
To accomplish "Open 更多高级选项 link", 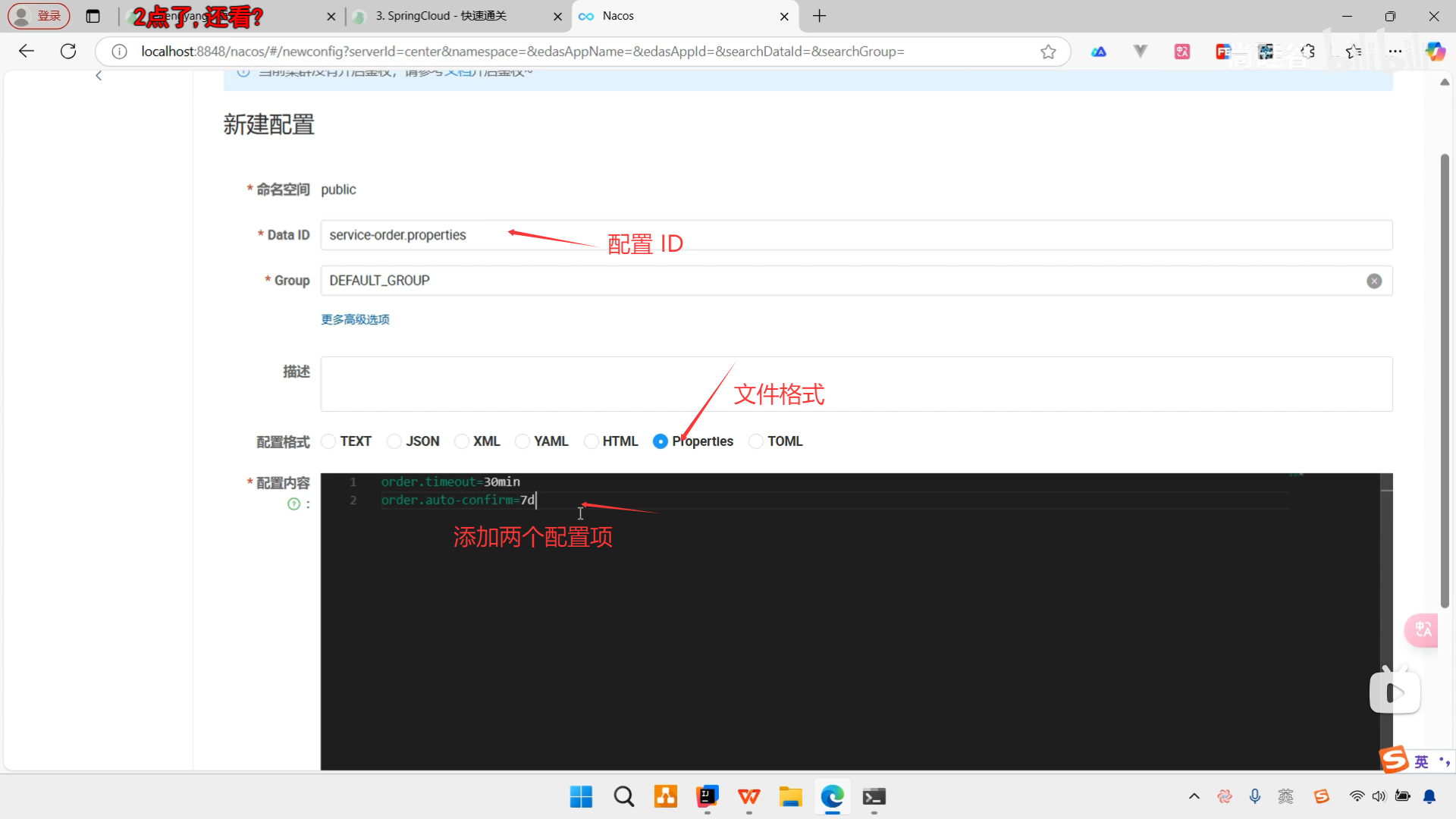I will 355,319.
